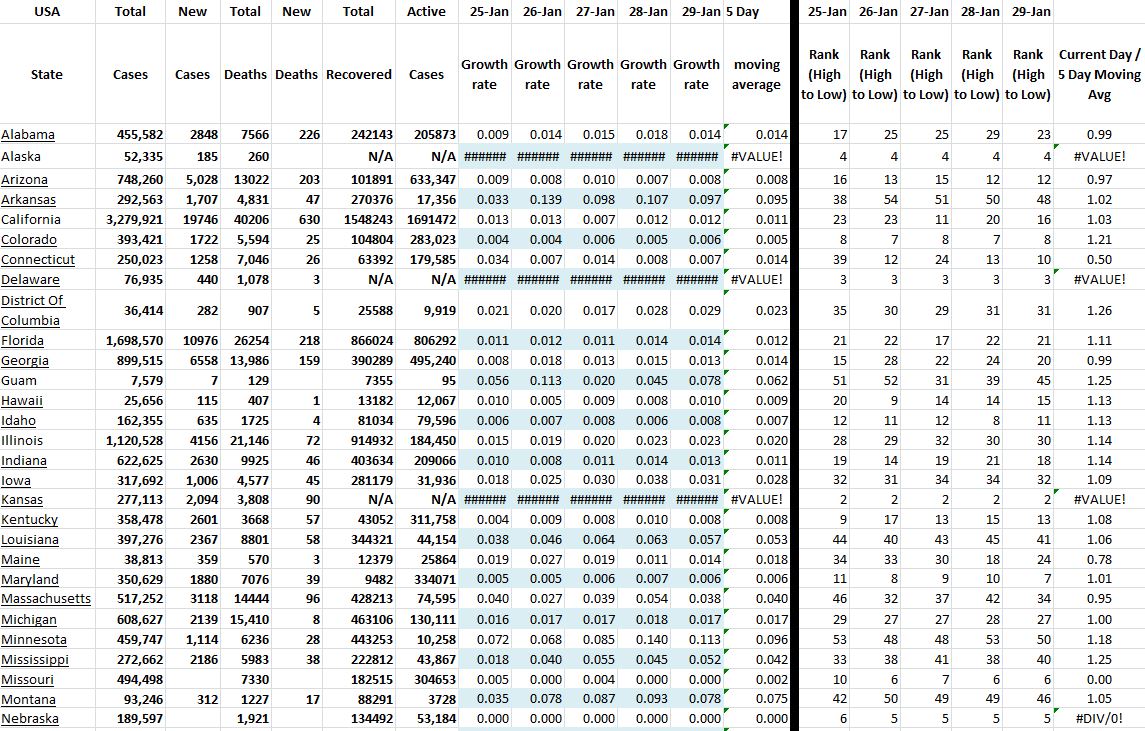Follow the Florida state link
Viewport: 1145px width, 731px height.
coord(22,341)
